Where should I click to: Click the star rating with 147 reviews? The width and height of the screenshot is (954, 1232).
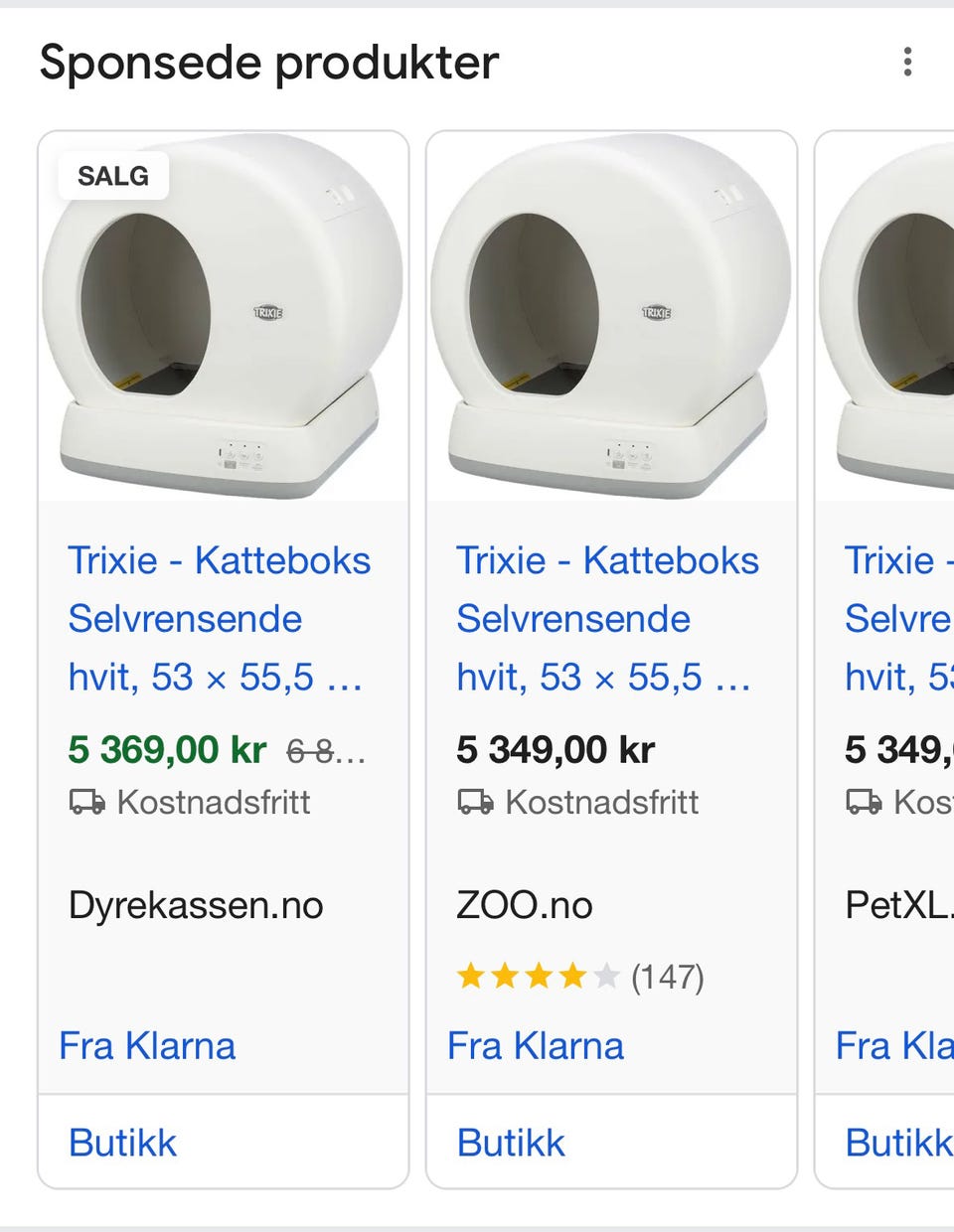[x=579, y=977]
